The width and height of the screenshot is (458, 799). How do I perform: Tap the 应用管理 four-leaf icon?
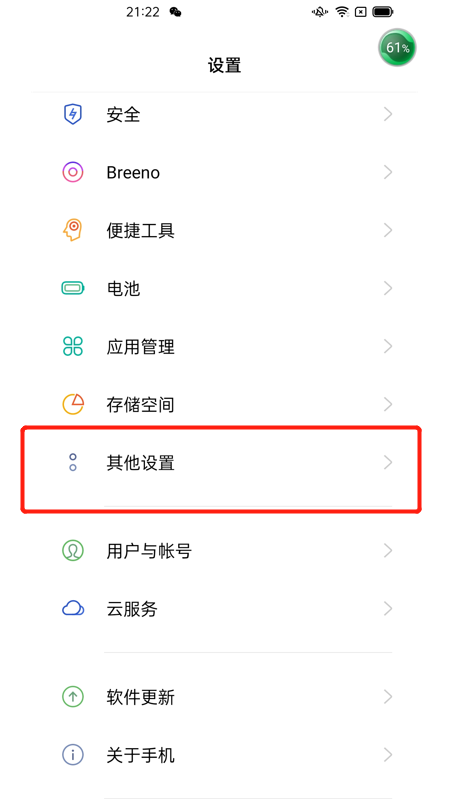pyautogui.click(x=73, y=347)
